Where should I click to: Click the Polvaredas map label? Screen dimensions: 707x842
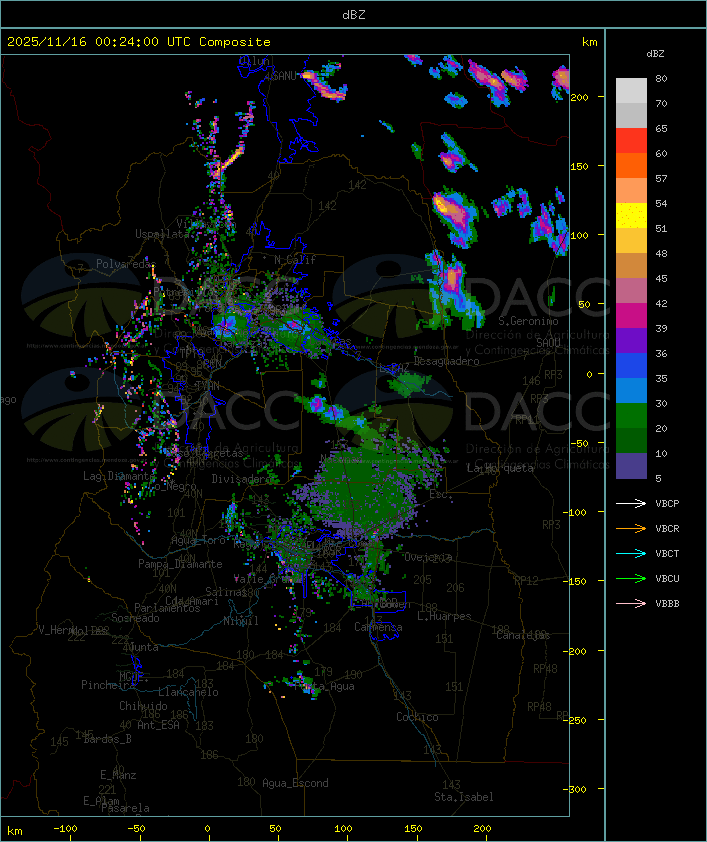coord(126,264)
